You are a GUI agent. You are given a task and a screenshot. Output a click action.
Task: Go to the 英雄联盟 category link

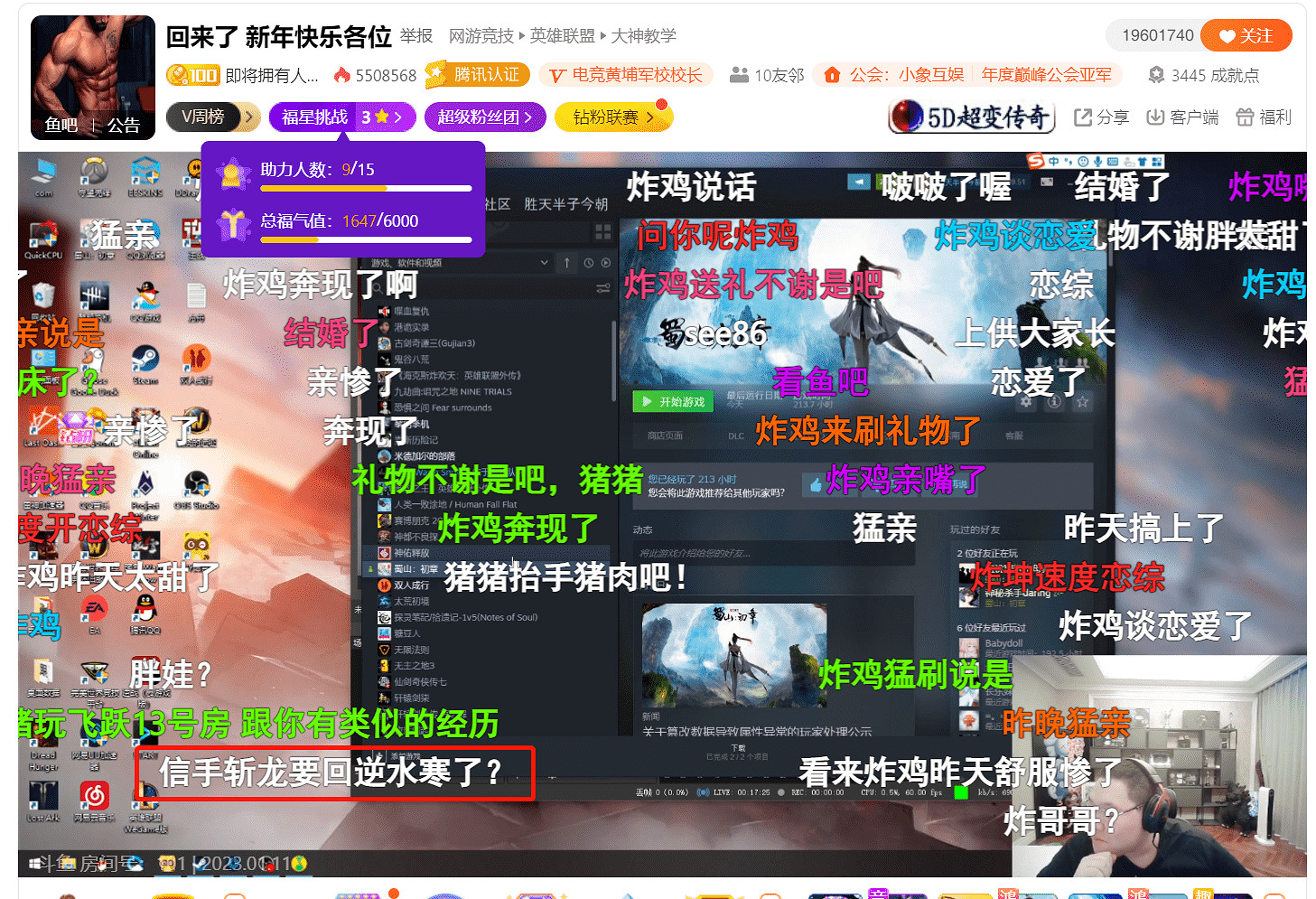[562, 36]
